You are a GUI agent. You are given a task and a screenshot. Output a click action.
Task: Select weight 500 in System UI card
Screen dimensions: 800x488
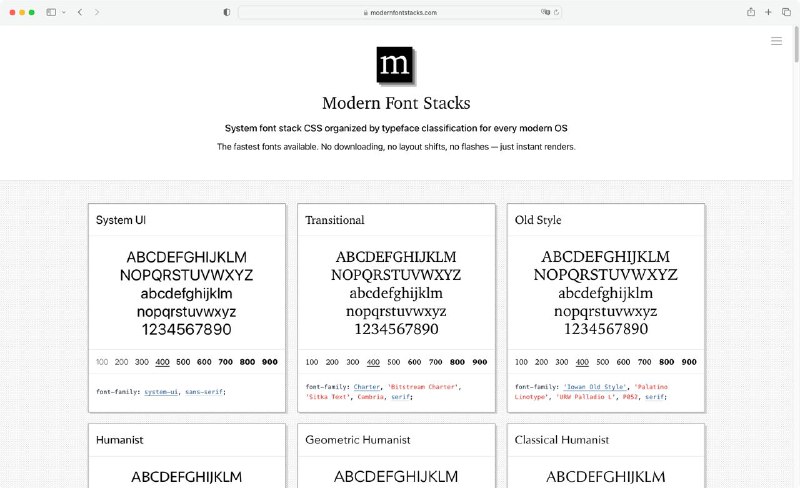click(183, 362)
